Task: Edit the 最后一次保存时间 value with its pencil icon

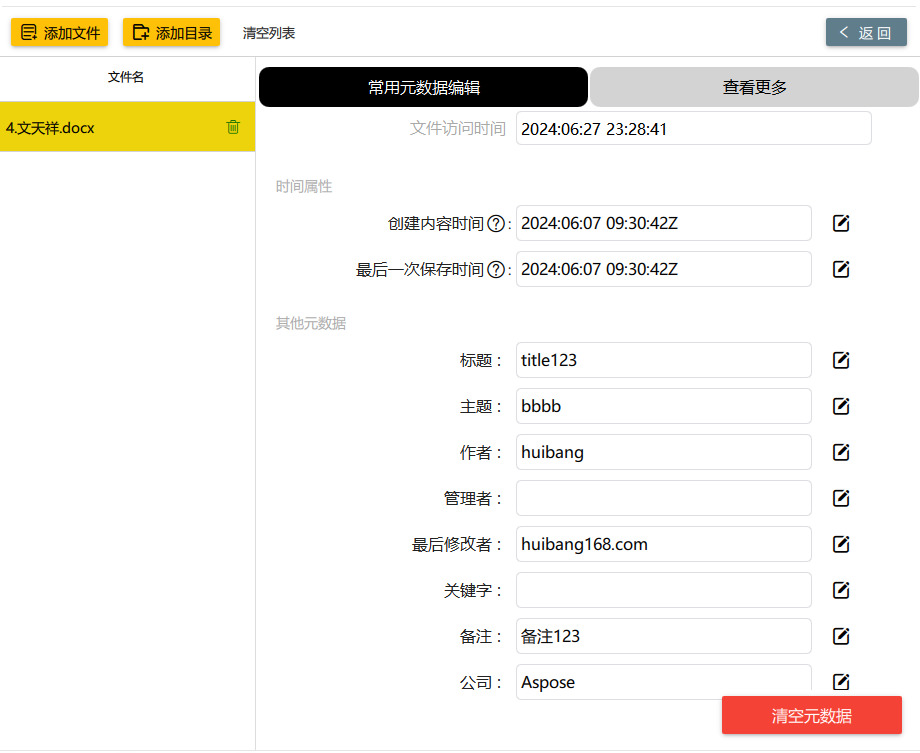Action: [x=841, y=269]
